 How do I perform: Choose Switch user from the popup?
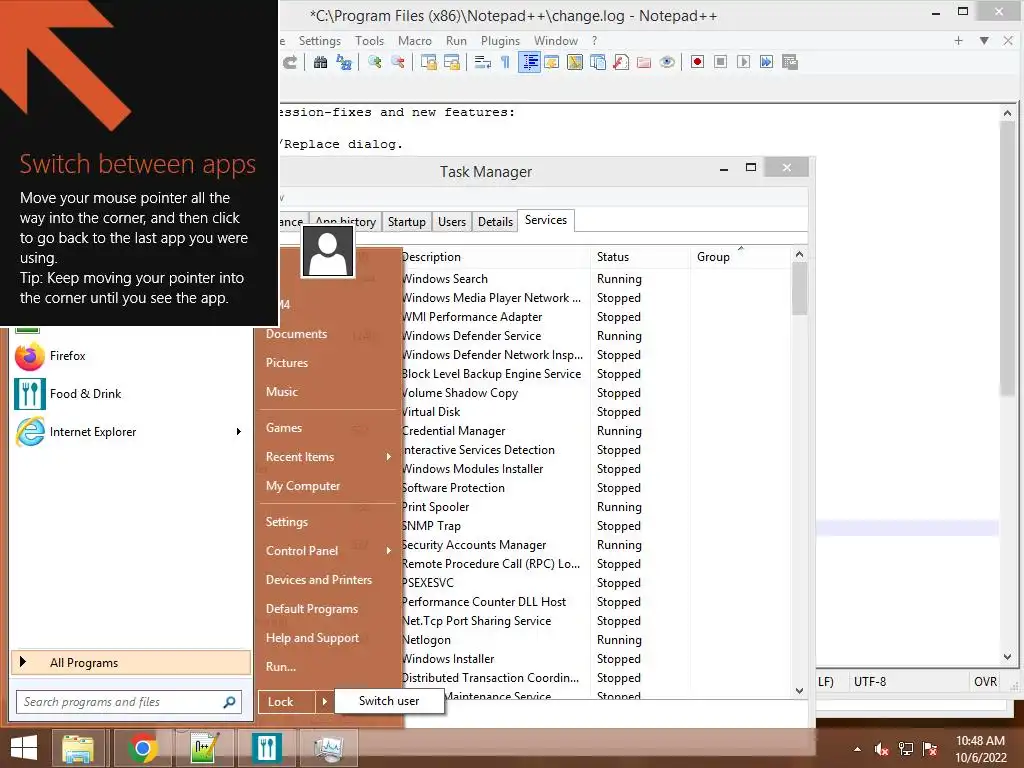(389, 701)
